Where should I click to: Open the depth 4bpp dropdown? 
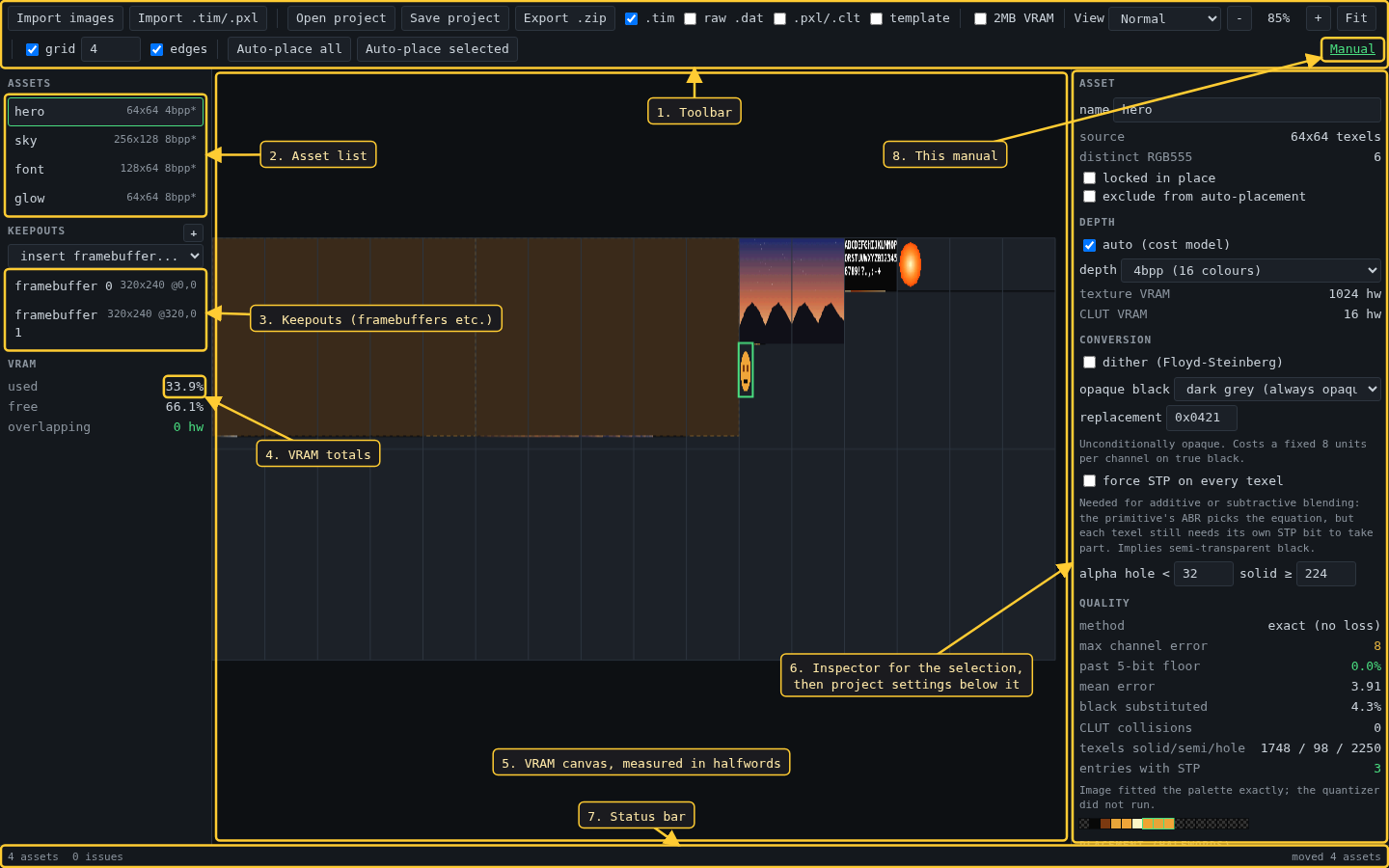[1251, 271]
